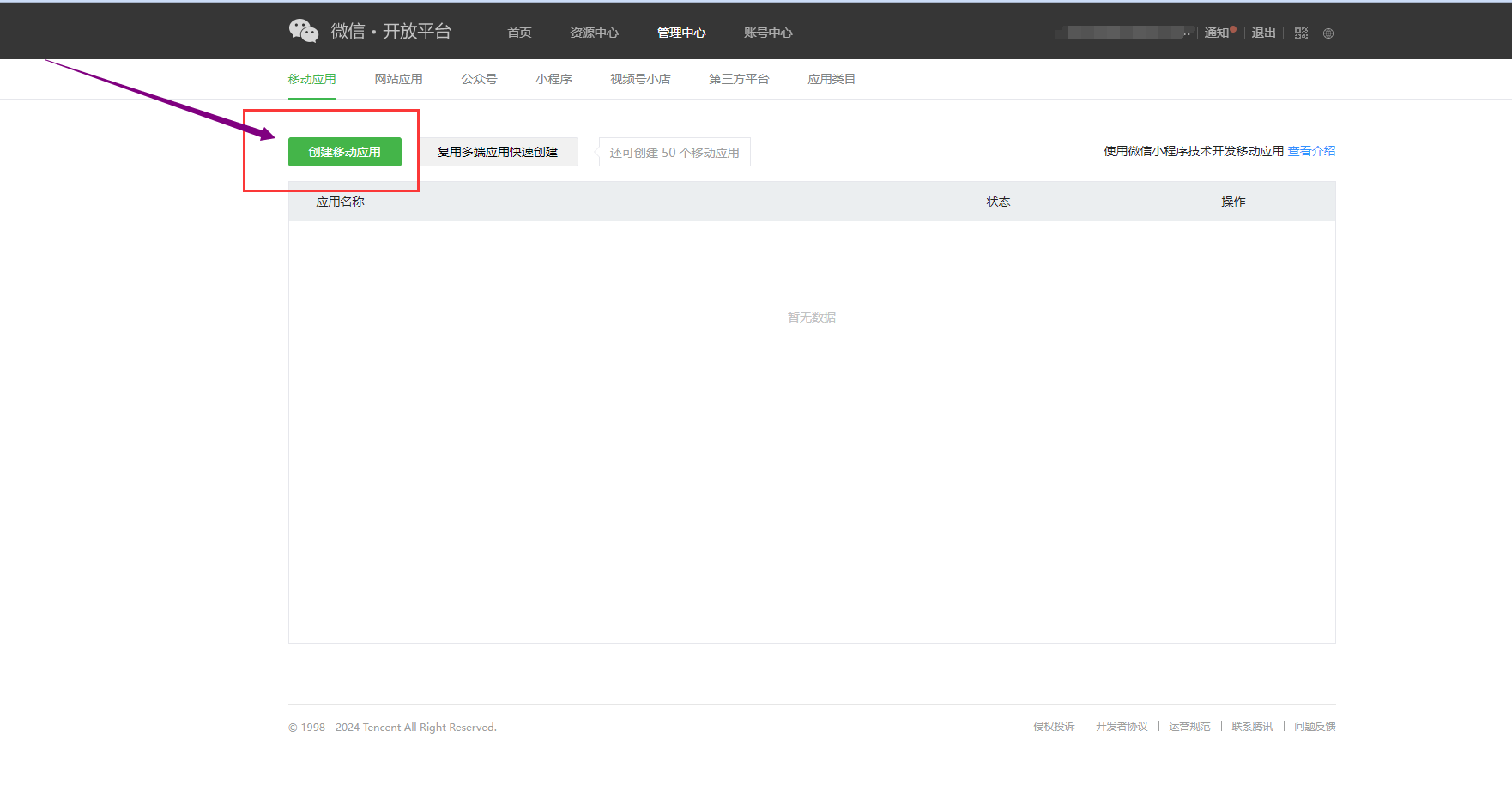Click the 暂无数据 empty-state text

pos(812,317)
